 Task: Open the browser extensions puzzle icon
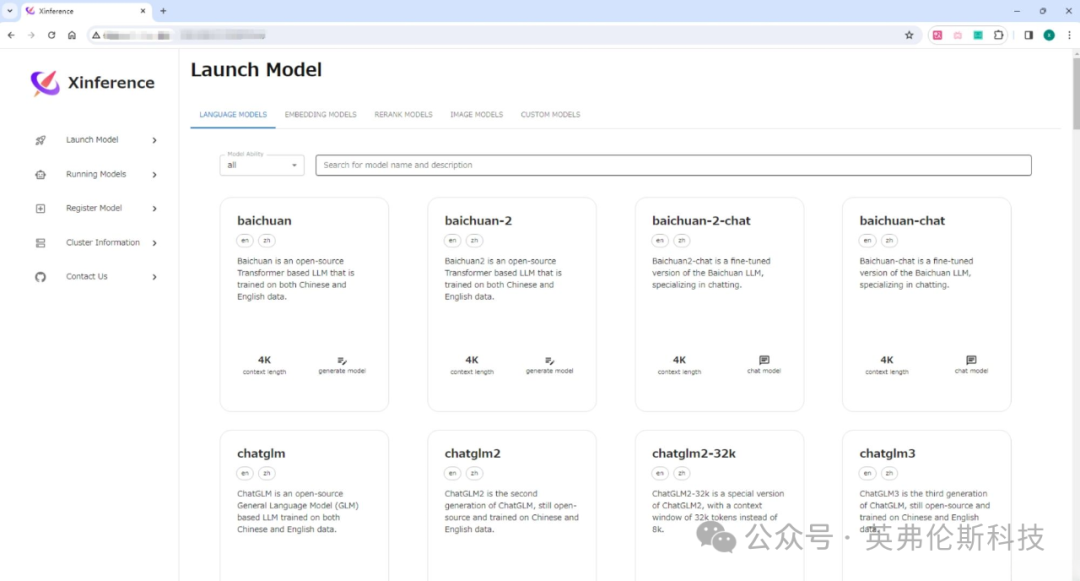pyautogui.click(x=999, y=35)
